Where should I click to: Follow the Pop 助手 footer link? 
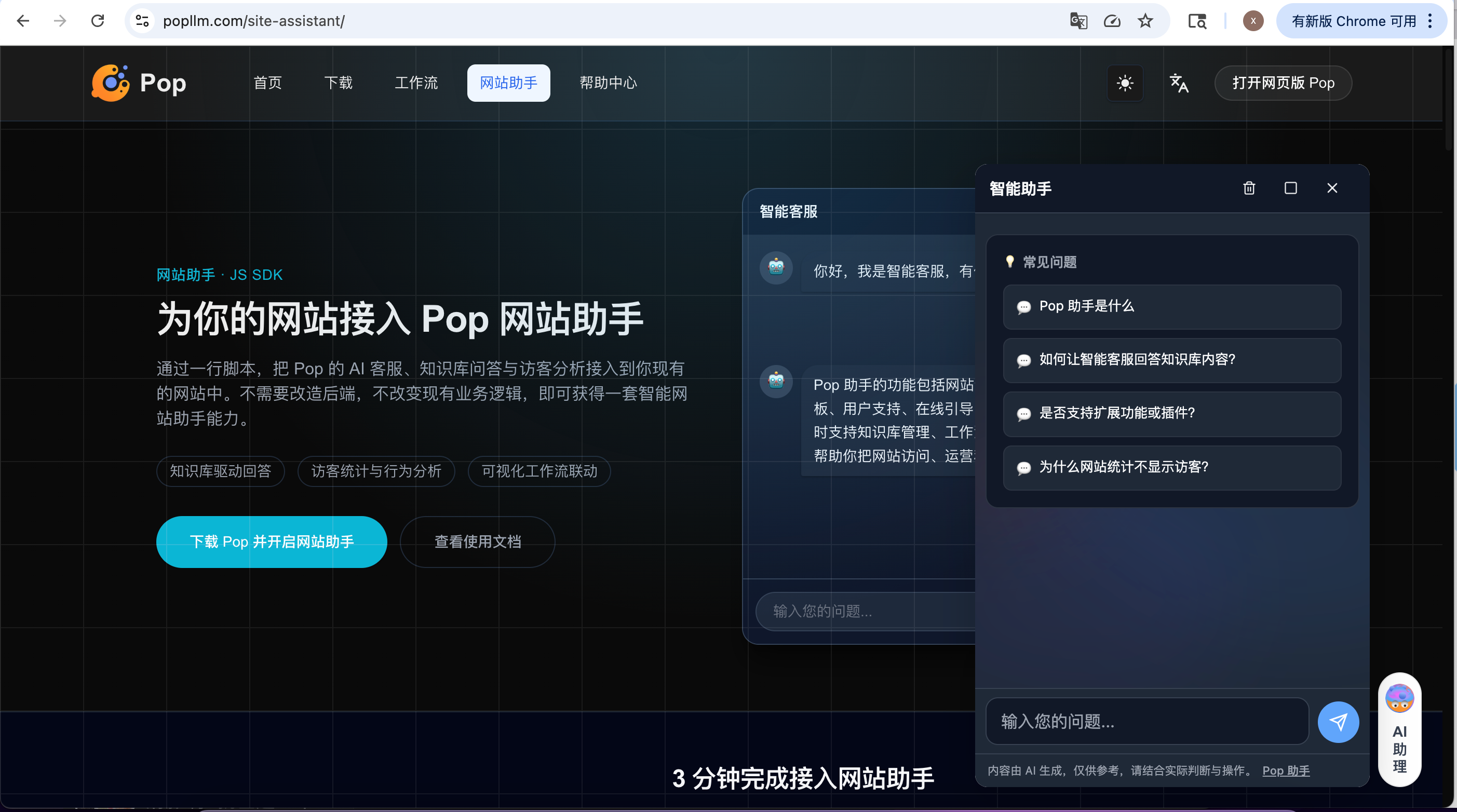pyautogui.click(x=1286, y=770)
